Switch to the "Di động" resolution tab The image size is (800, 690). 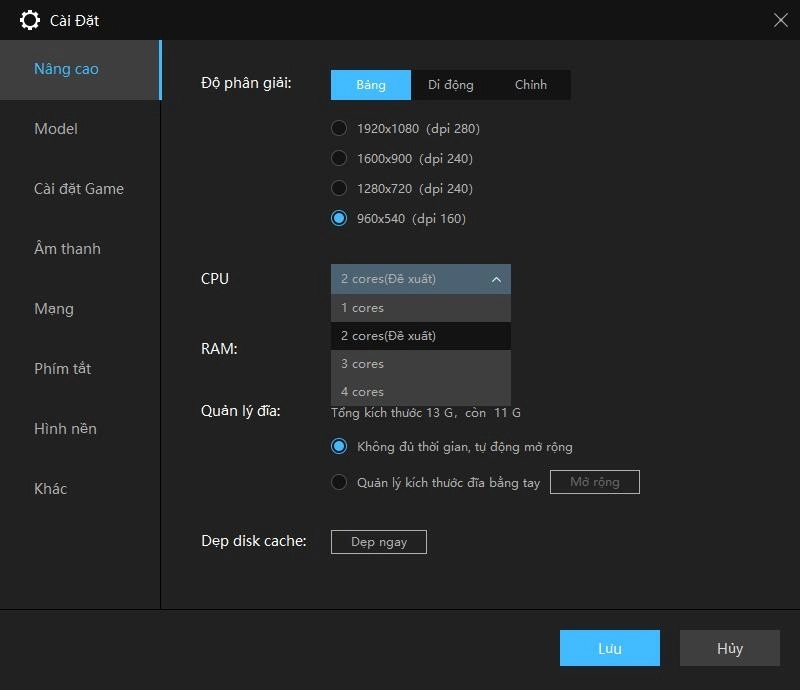point(451,85)
